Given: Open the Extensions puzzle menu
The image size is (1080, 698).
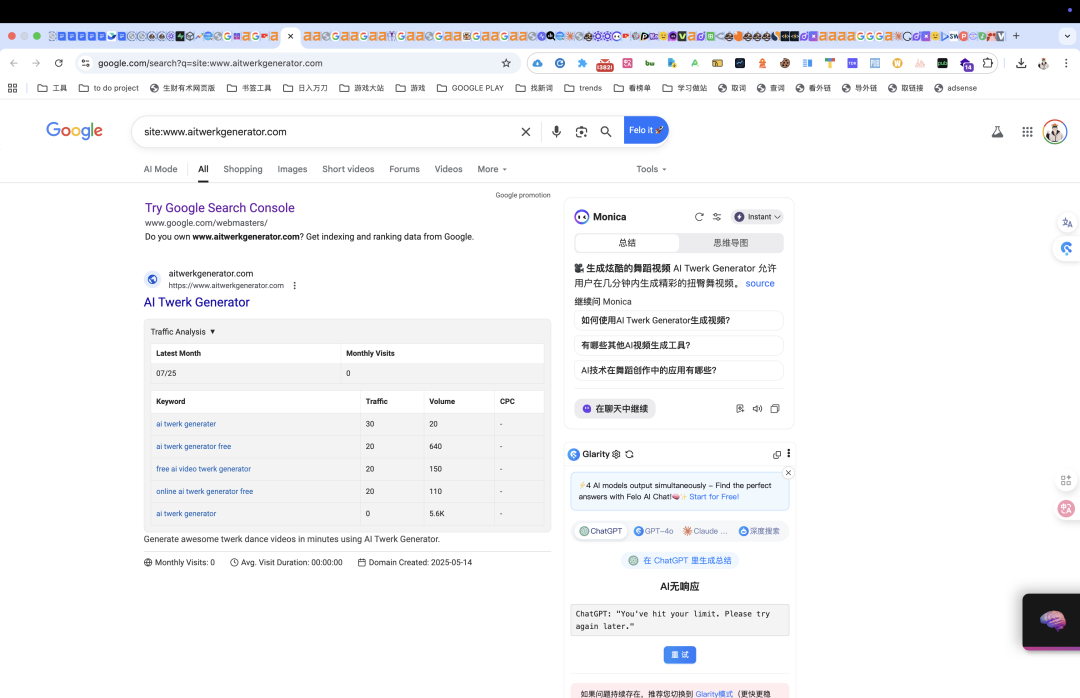Looking at the screenshot, I should 988,63.
